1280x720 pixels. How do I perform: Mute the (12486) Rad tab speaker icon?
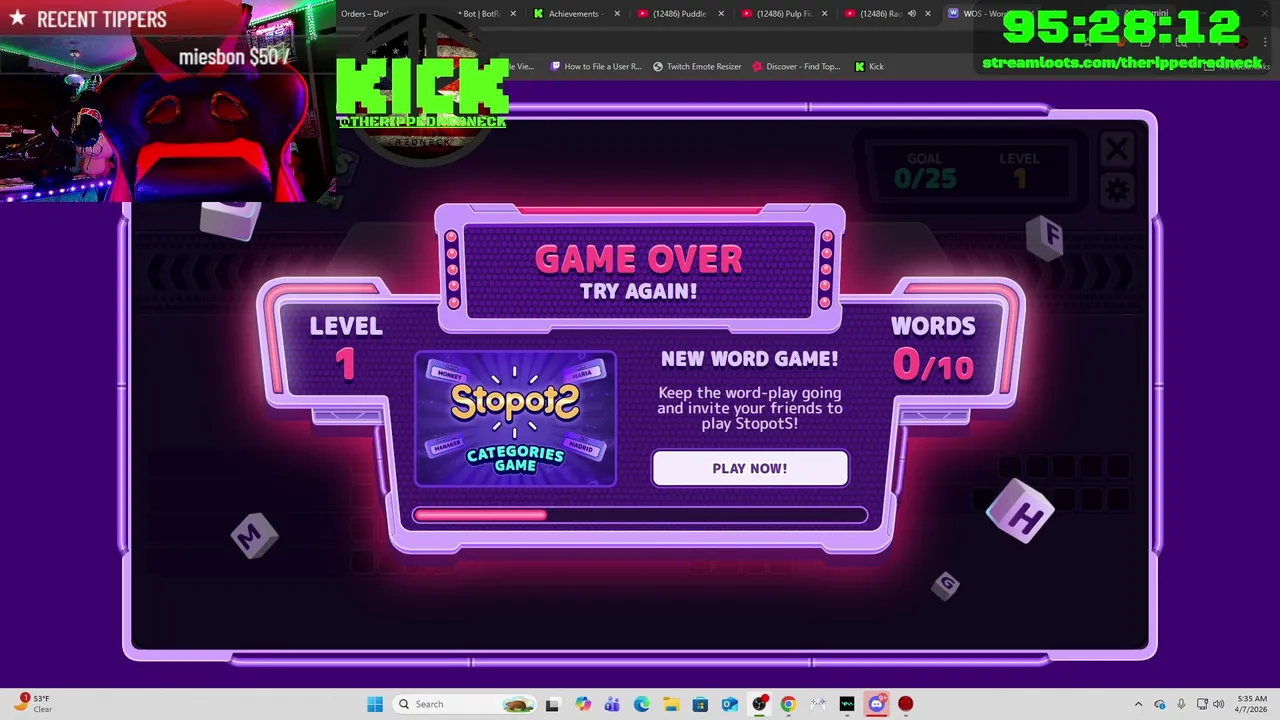click(911, 14)
